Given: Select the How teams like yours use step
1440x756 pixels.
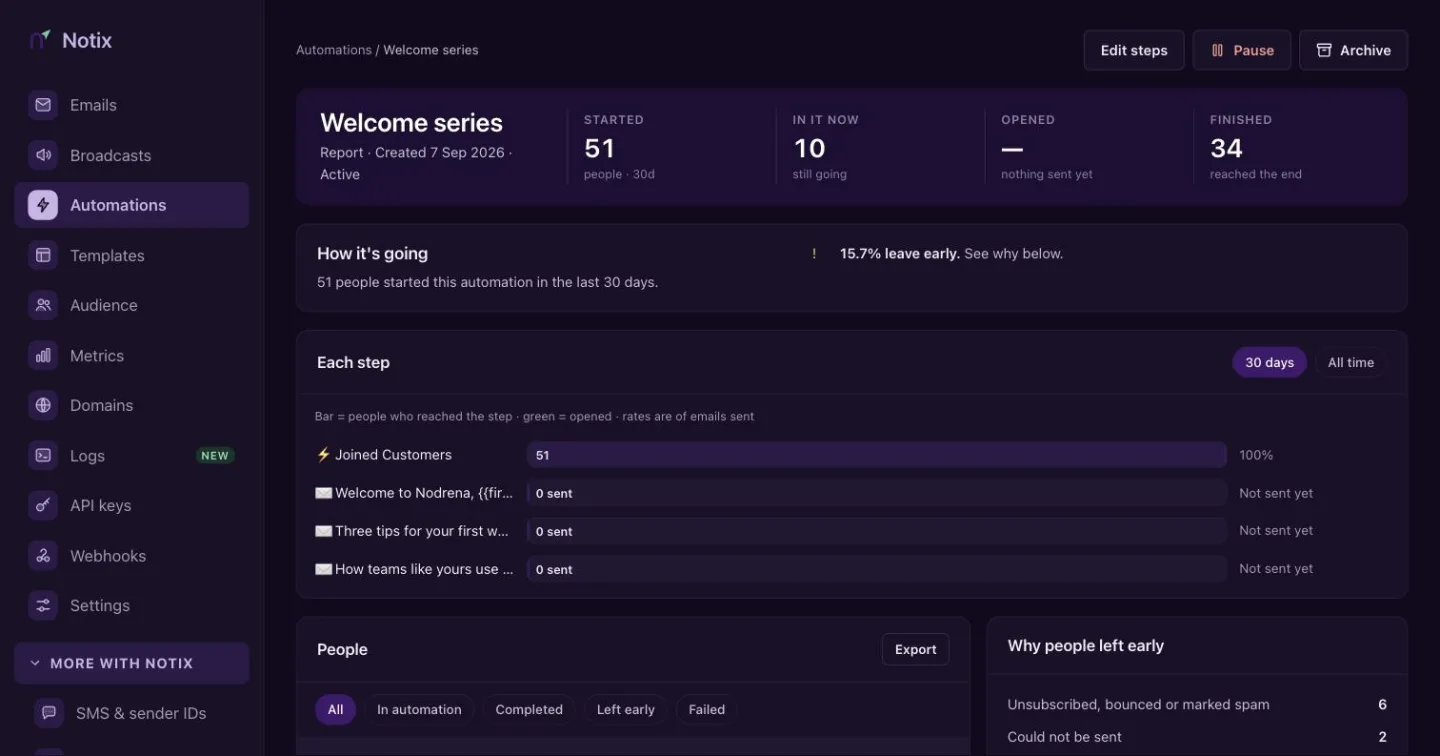Looking at the screenshot, I should pos(414,569).
